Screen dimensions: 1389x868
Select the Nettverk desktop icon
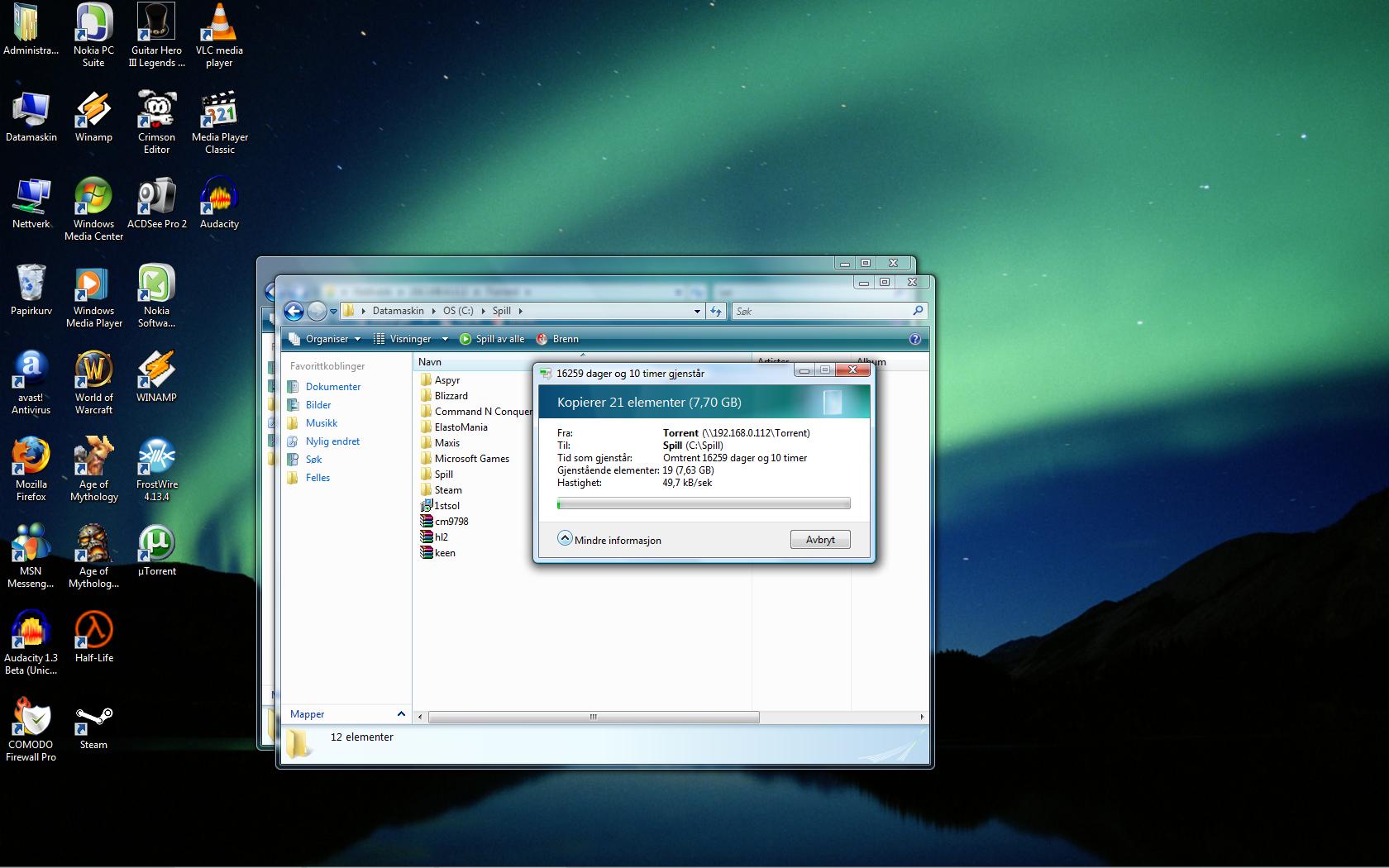tap(31, 203)
